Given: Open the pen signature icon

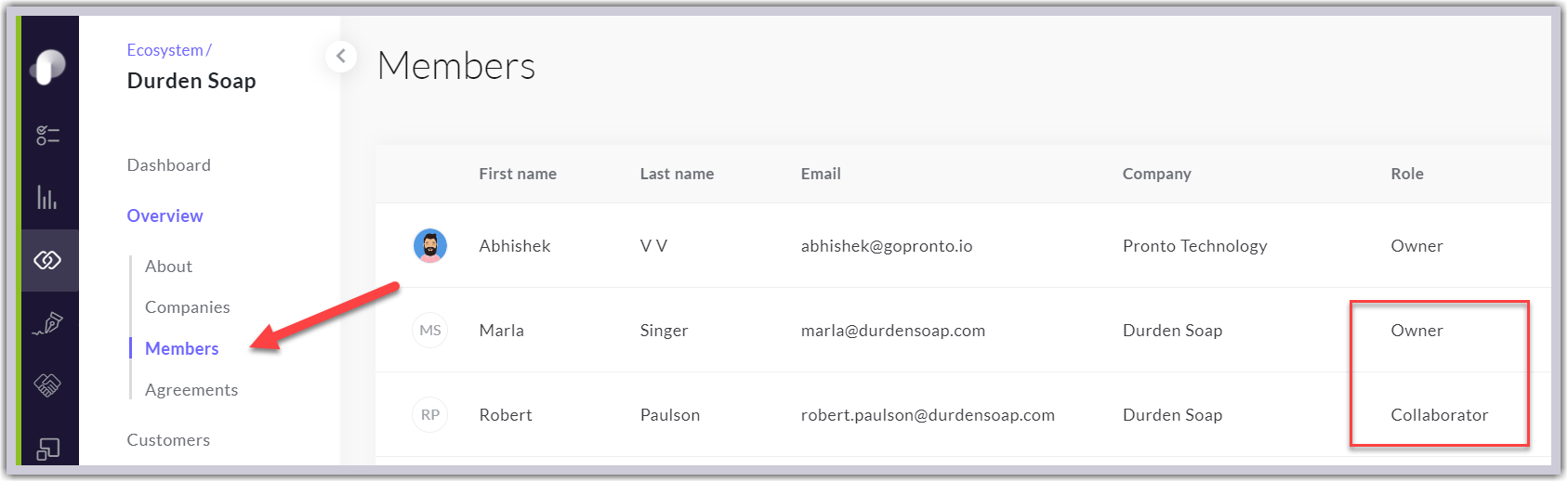Looking at the screenshot, I should 48,323.
